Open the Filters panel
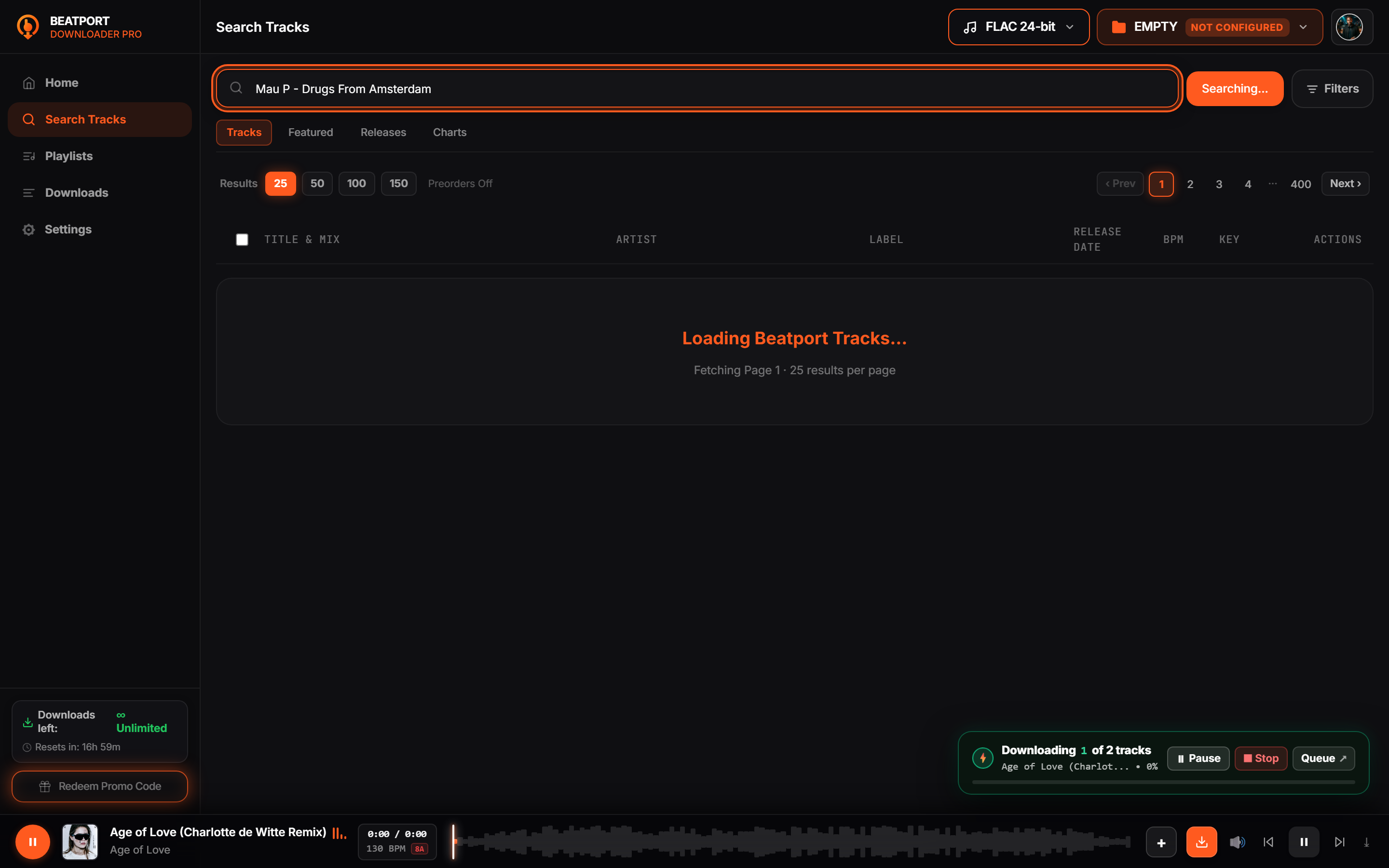 (x=1332, y=88)
